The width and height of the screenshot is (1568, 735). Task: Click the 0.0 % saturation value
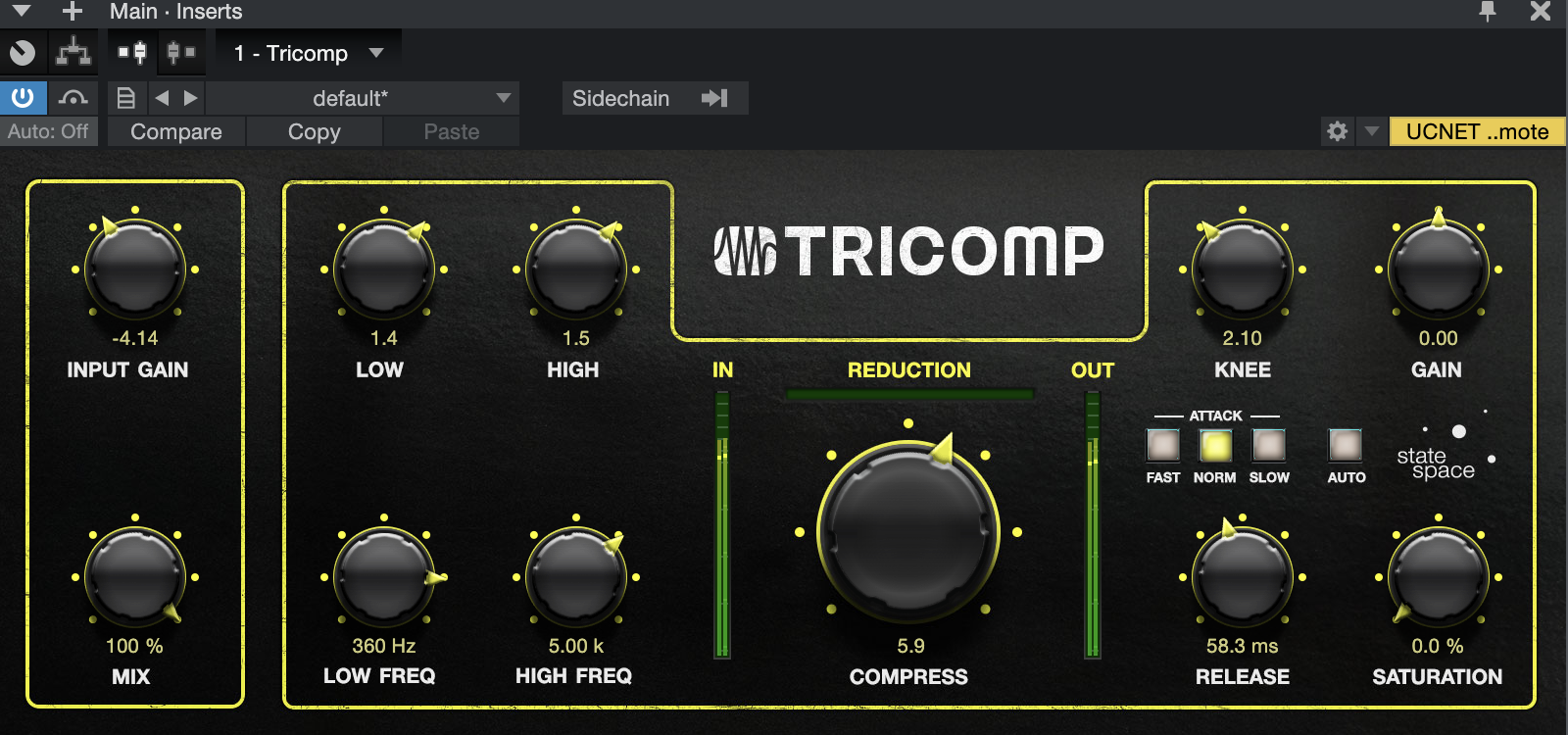(x=1438, y=646)
